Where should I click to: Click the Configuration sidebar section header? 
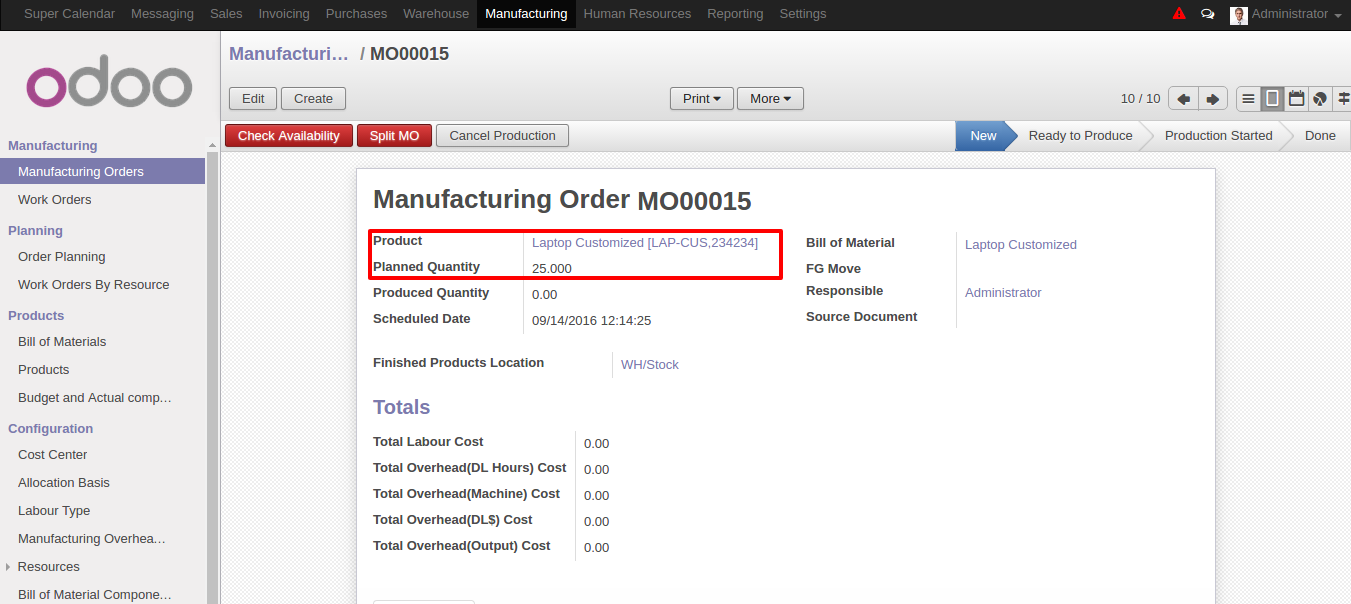pos(50,429)
